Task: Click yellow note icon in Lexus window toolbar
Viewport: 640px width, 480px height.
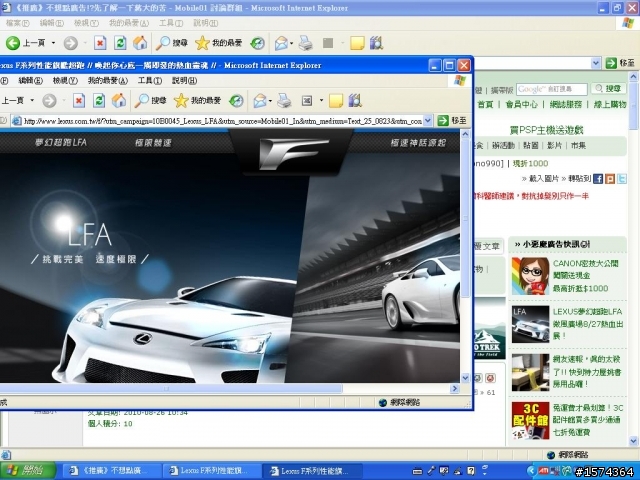Action: pyautogui.click(x=336, y=100)
